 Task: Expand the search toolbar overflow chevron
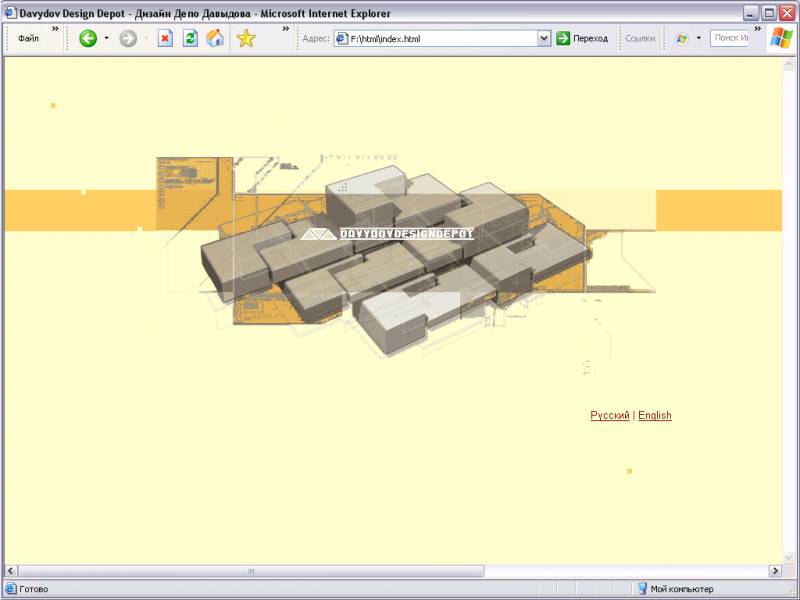(758, 29)
